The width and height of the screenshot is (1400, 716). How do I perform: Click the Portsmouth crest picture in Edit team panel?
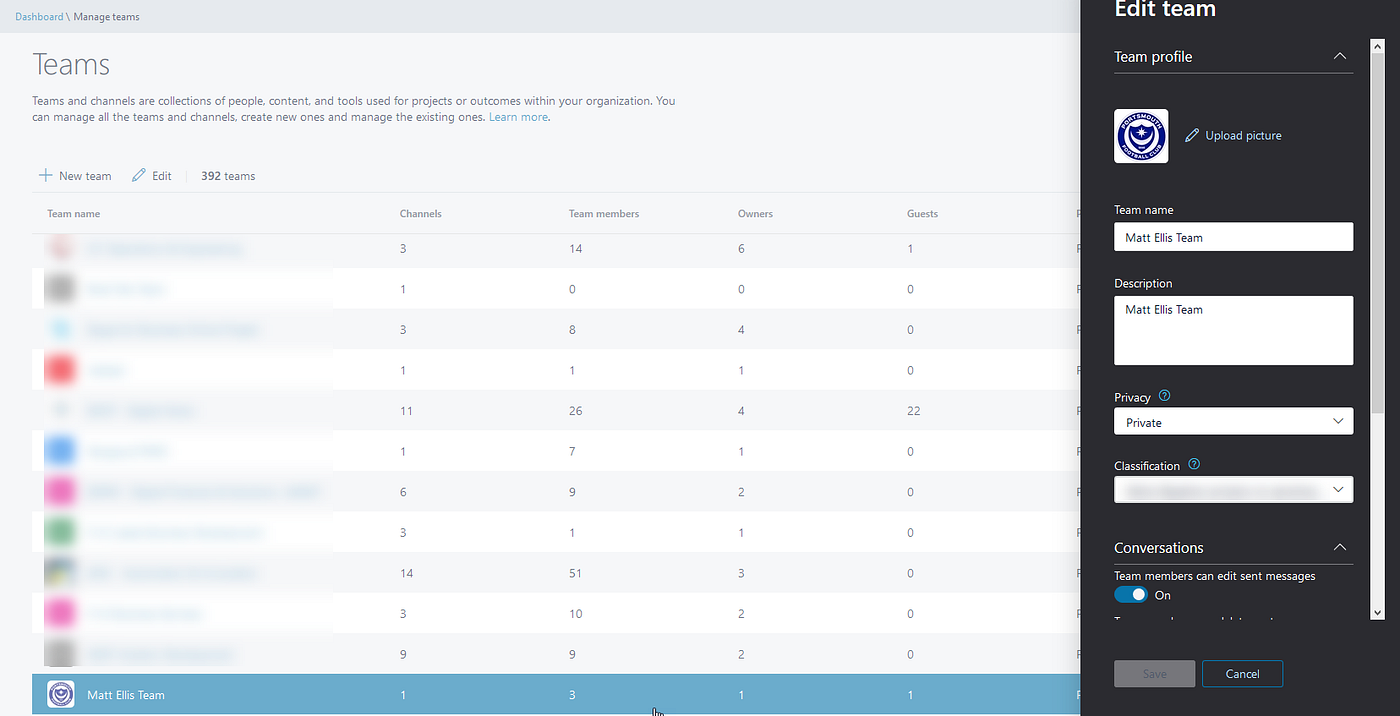pyautogui.click(x=1141, y=136)
